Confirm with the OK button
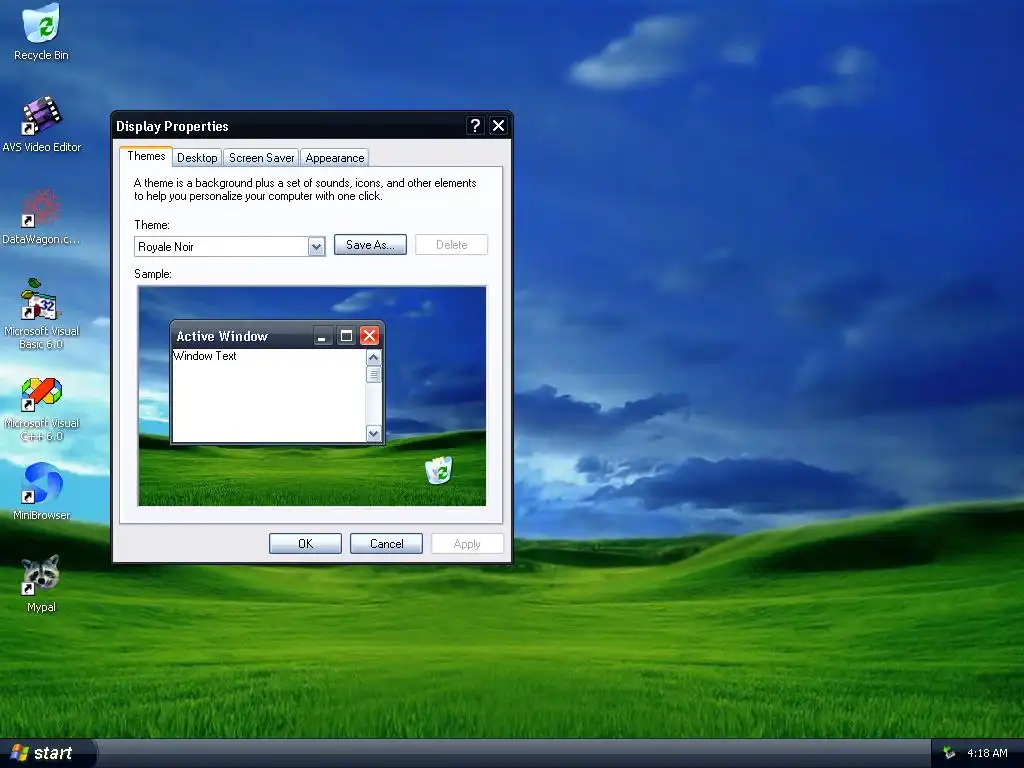 pos(305,543)
